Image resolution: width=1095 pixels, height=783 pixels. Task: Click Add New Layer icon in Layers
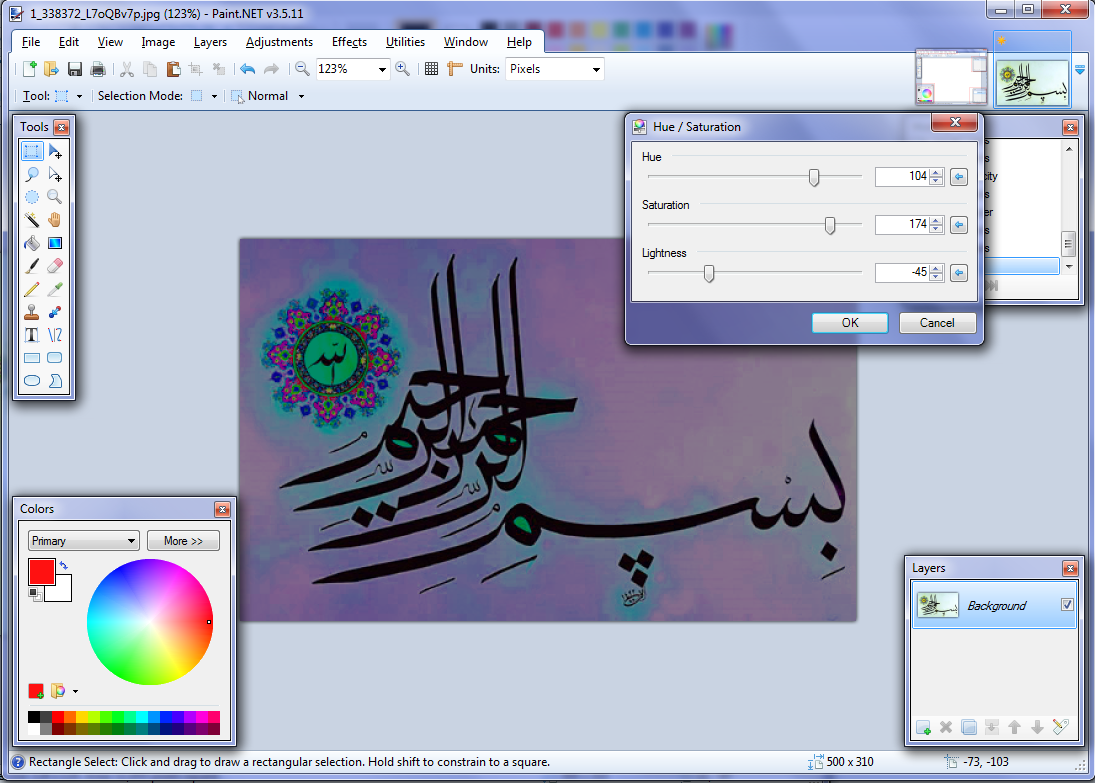pyautogui.click(x=923, y=727)
